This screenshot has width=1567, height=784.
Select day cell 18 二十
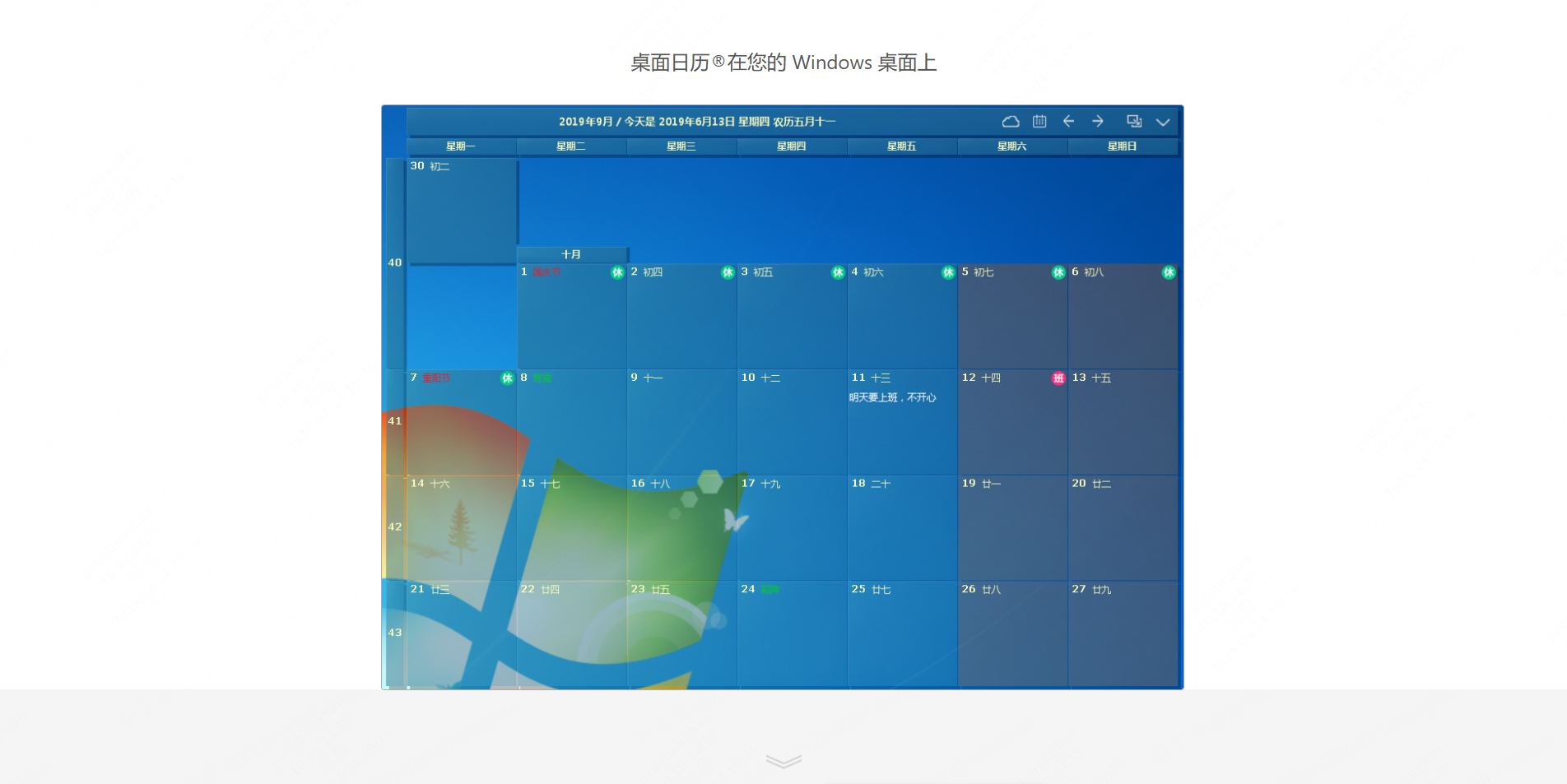point(903,528)
